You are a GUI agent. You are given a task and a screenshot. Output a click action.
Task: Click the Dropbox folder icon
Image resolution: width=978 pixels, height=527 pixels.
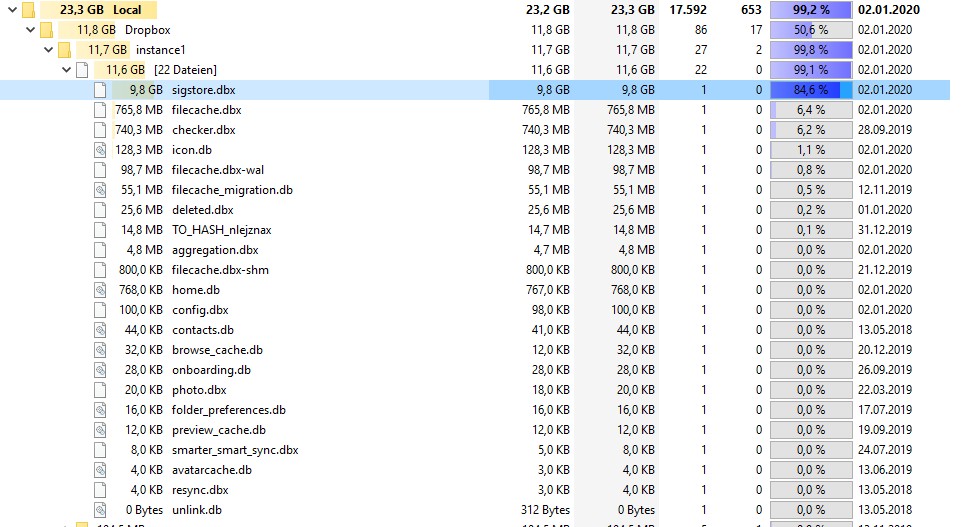coord(46,30)
